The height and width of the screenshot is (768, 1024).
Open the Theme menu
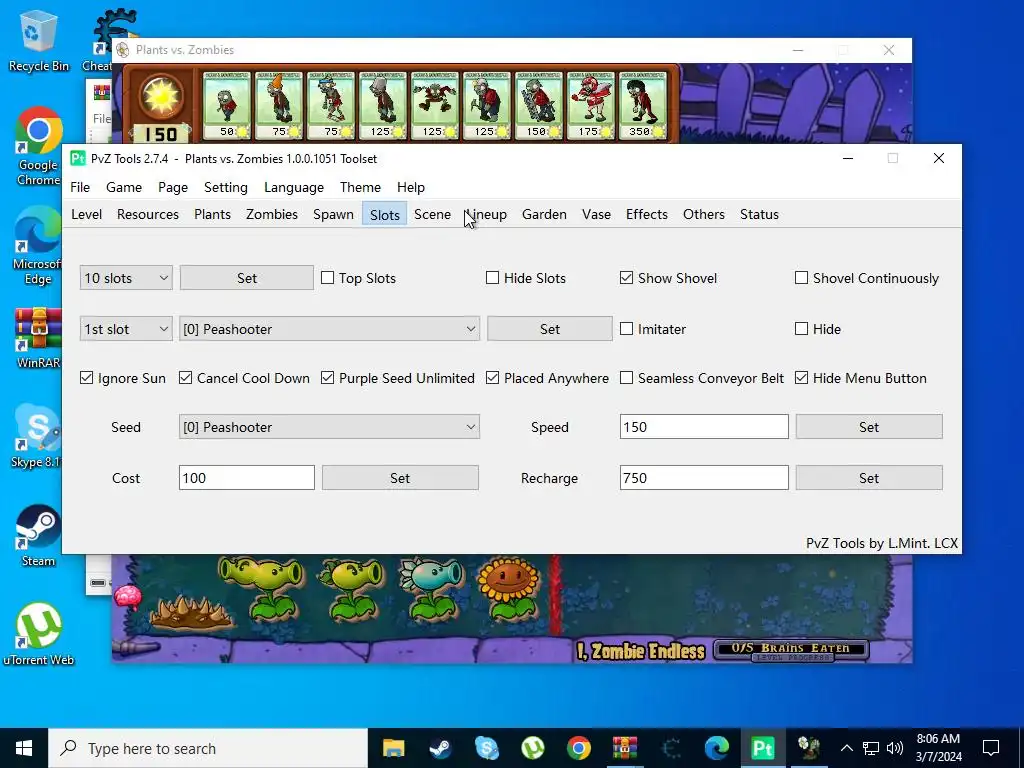[360, 187]
